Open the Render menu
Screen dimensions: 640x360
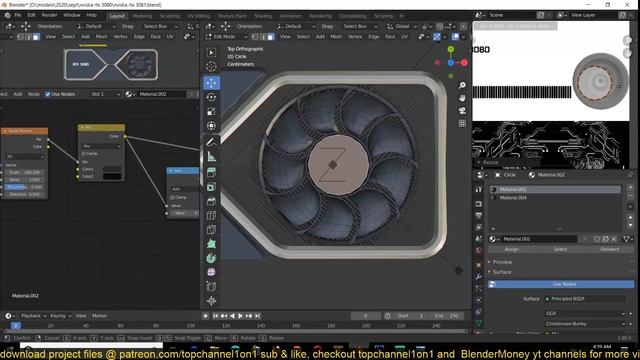click(x=49, y=15)
